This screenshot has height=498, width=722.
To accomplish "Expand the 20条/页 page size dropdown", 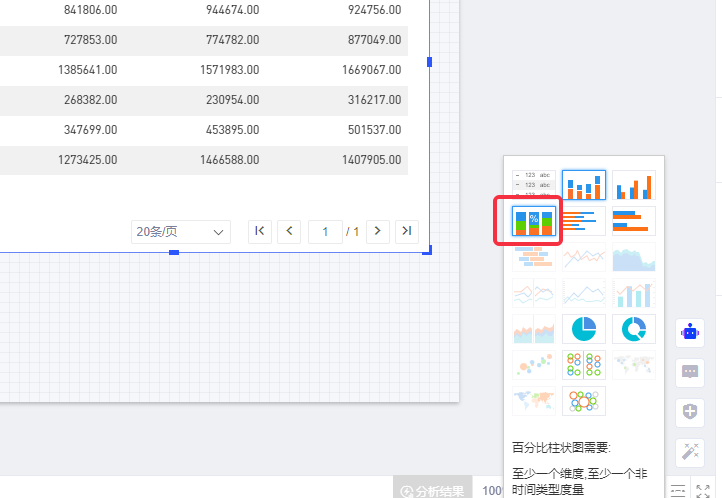I will click(x=181, y=231).
